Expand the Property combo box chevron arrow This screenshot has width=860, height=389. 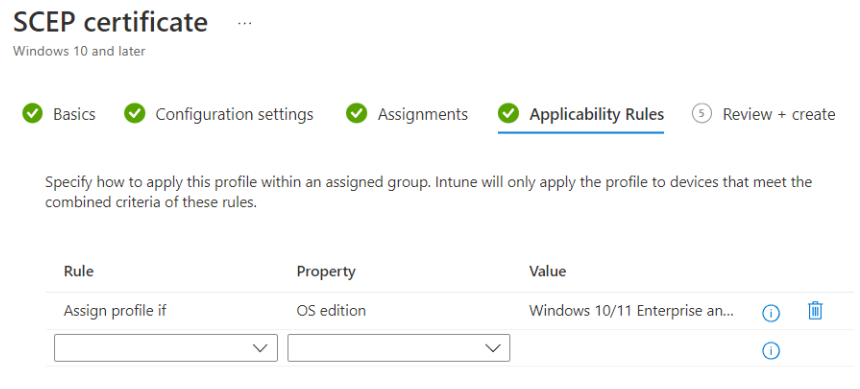pos(493,348)
